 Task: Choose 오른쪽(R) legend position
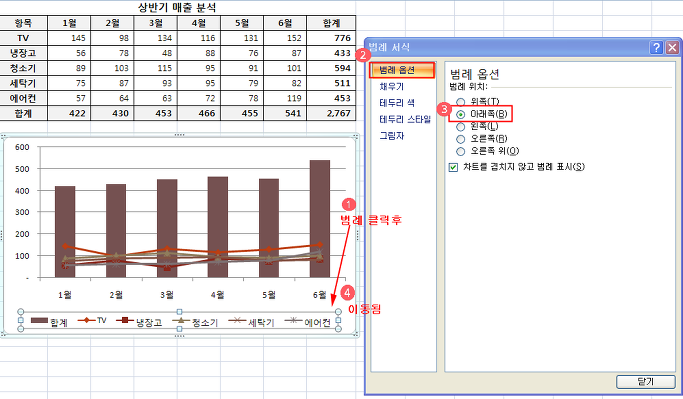click(x=460, y=139)
